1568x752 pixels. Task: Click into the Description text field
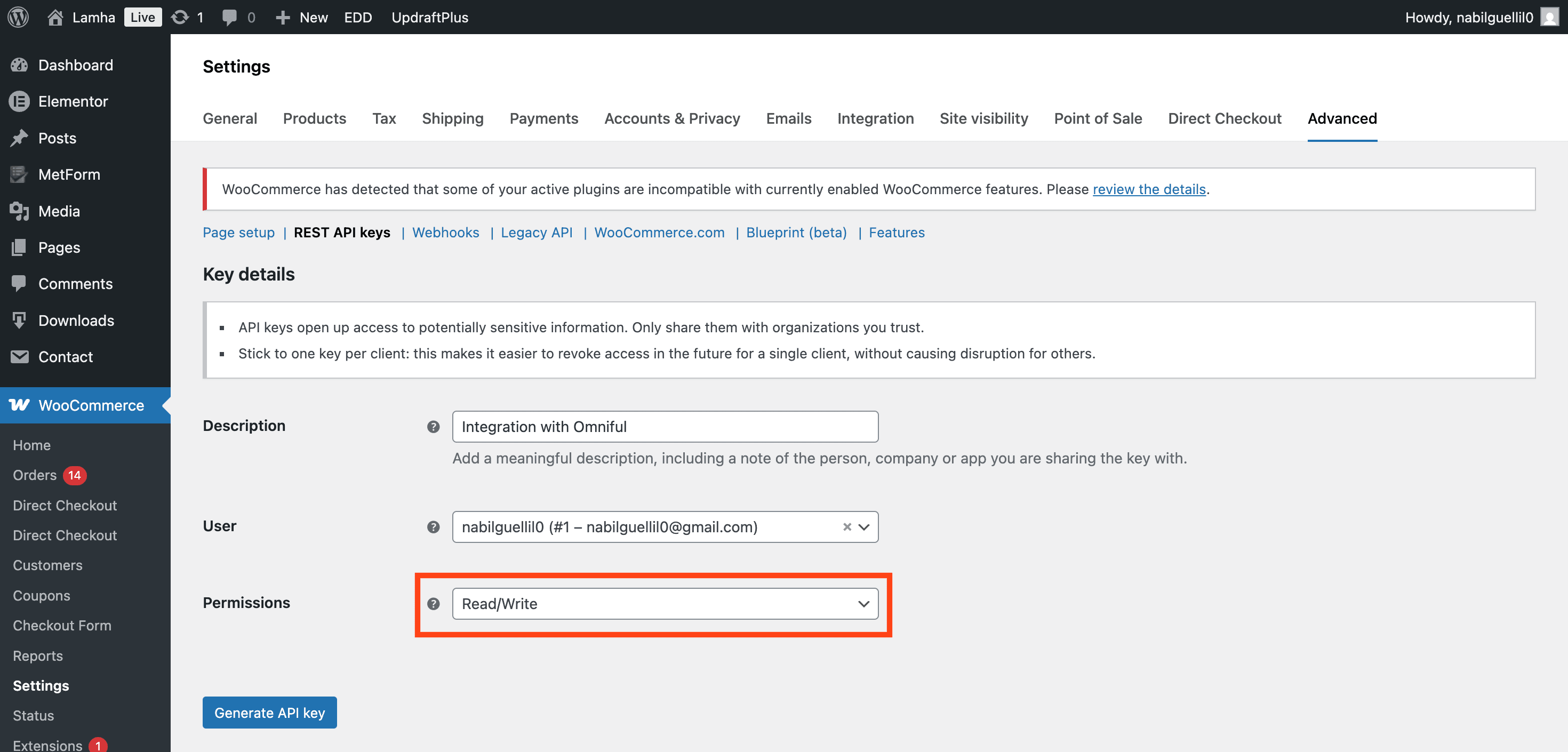tap(665, 427)
